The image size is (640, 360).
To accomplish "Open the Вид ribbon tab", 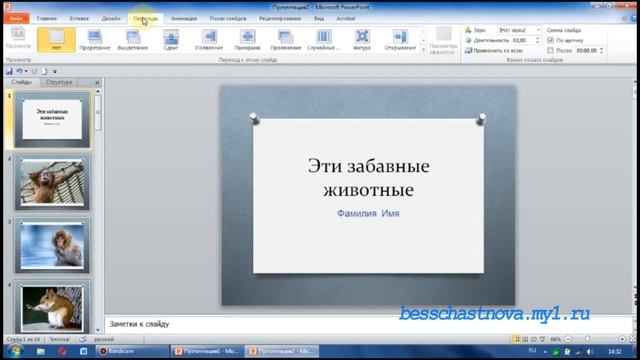I will point(319,18).
